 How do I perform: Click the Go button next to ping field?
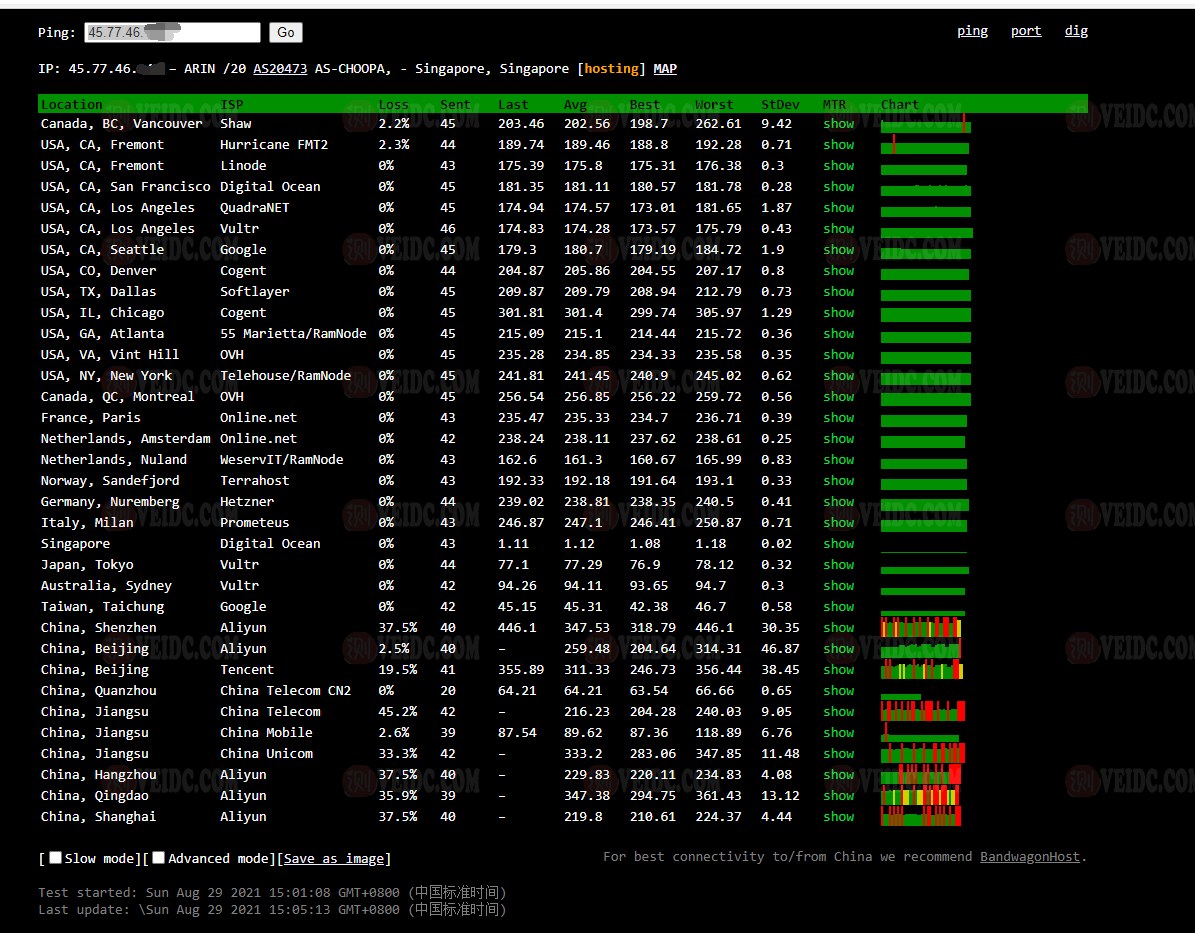[x=285, y=33]
